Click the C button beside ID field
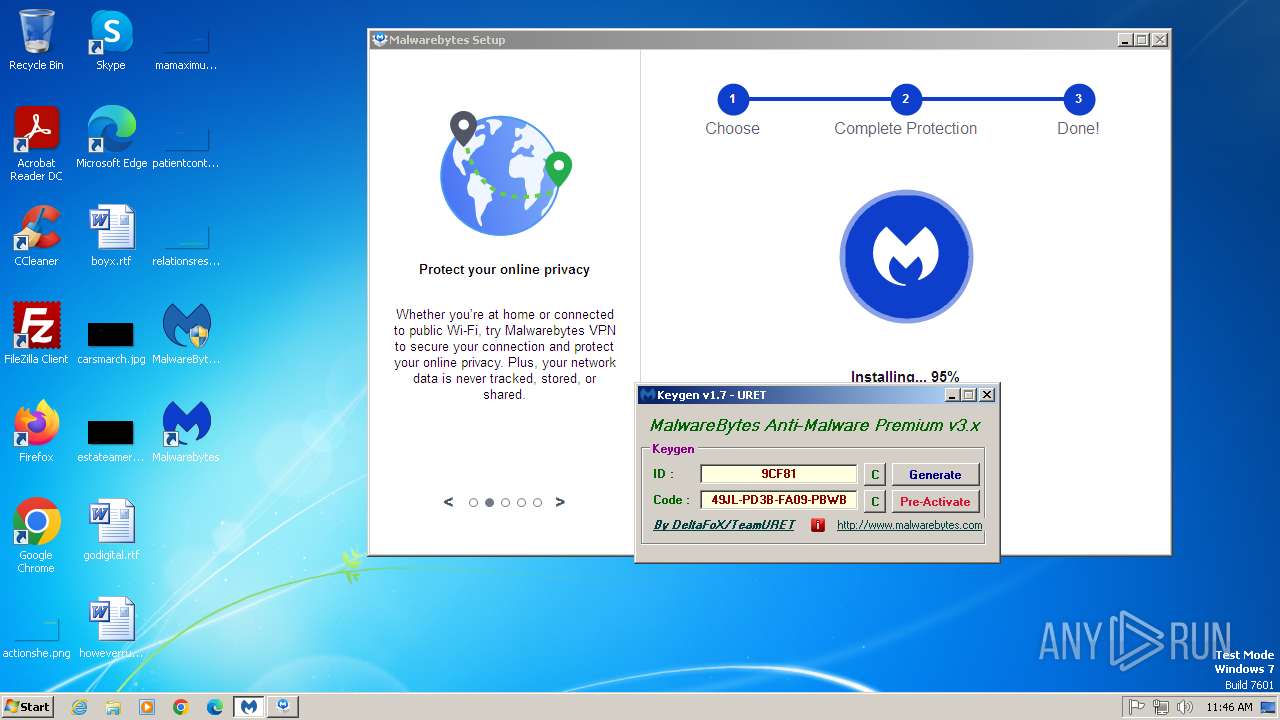Viewport: 1280px width, 720px height. click(x=874, y=475)
